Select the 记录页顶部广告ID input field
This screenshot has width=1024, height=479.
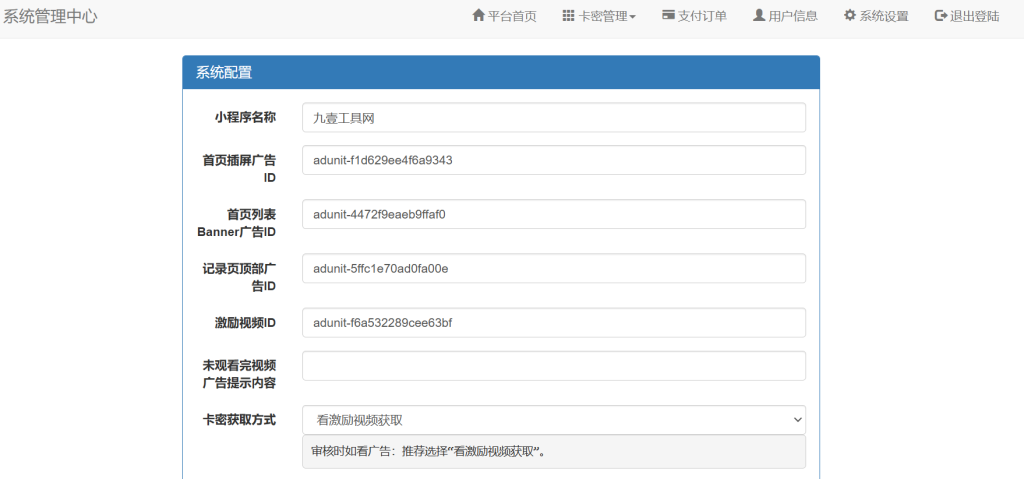[x=553, y=268]
